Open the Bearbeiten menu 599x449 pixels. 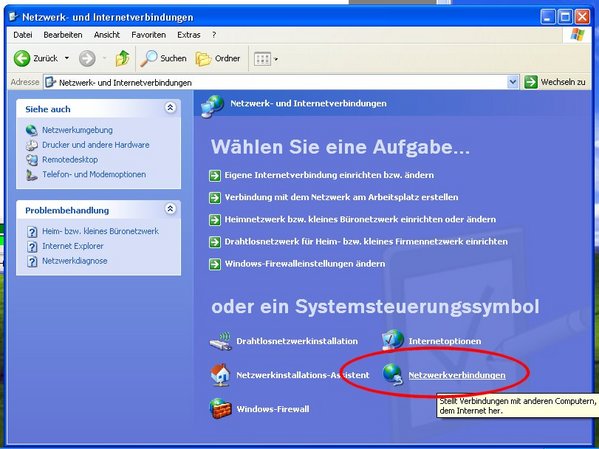click(x=63, y=35)
